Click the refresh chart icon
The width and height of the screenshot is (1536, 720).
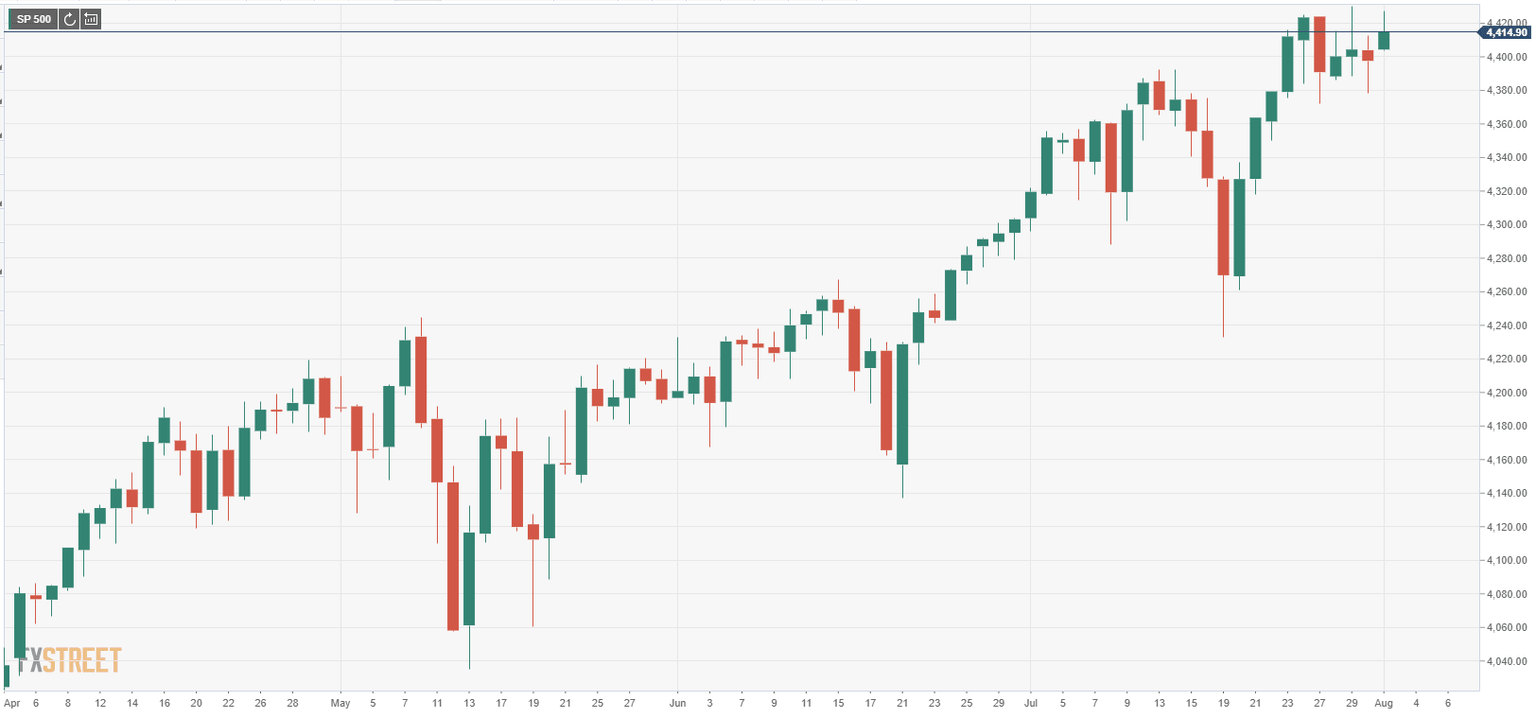click(x=69, y=19)
